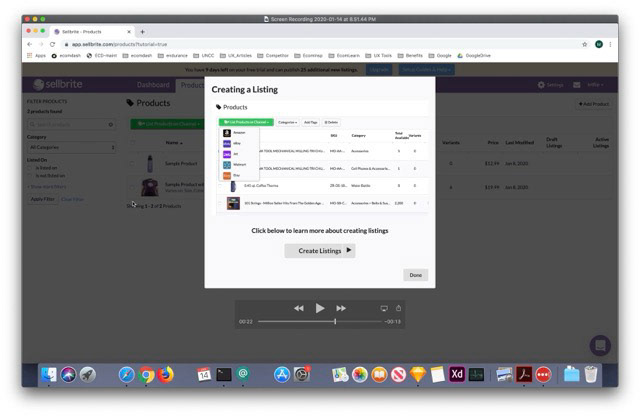This screenshot has width=640, height=416.
Task: Open the Categorize dropdown in dialog
Action: 287,122
